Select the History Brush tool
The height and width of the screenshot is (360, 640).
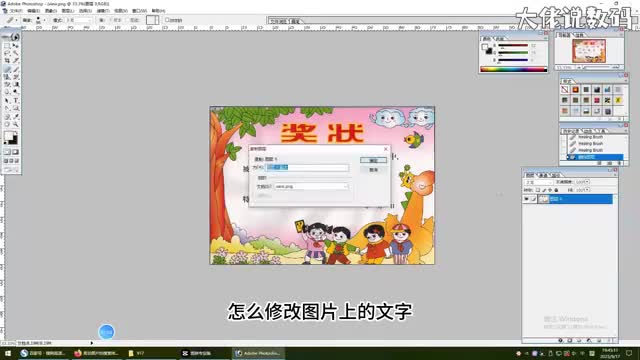tap(16, 76)
